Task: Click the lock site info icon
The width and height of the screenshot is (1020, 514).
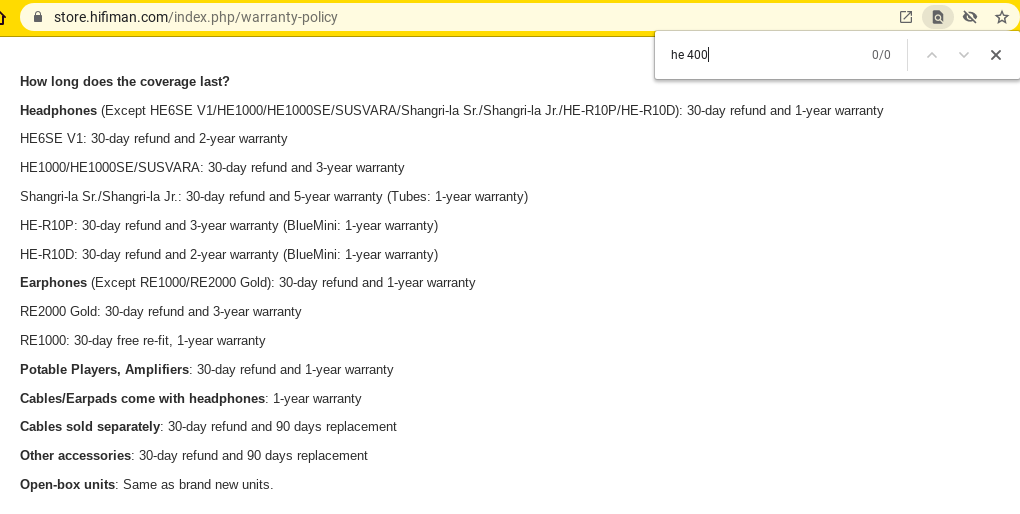Action: [38, 17]
